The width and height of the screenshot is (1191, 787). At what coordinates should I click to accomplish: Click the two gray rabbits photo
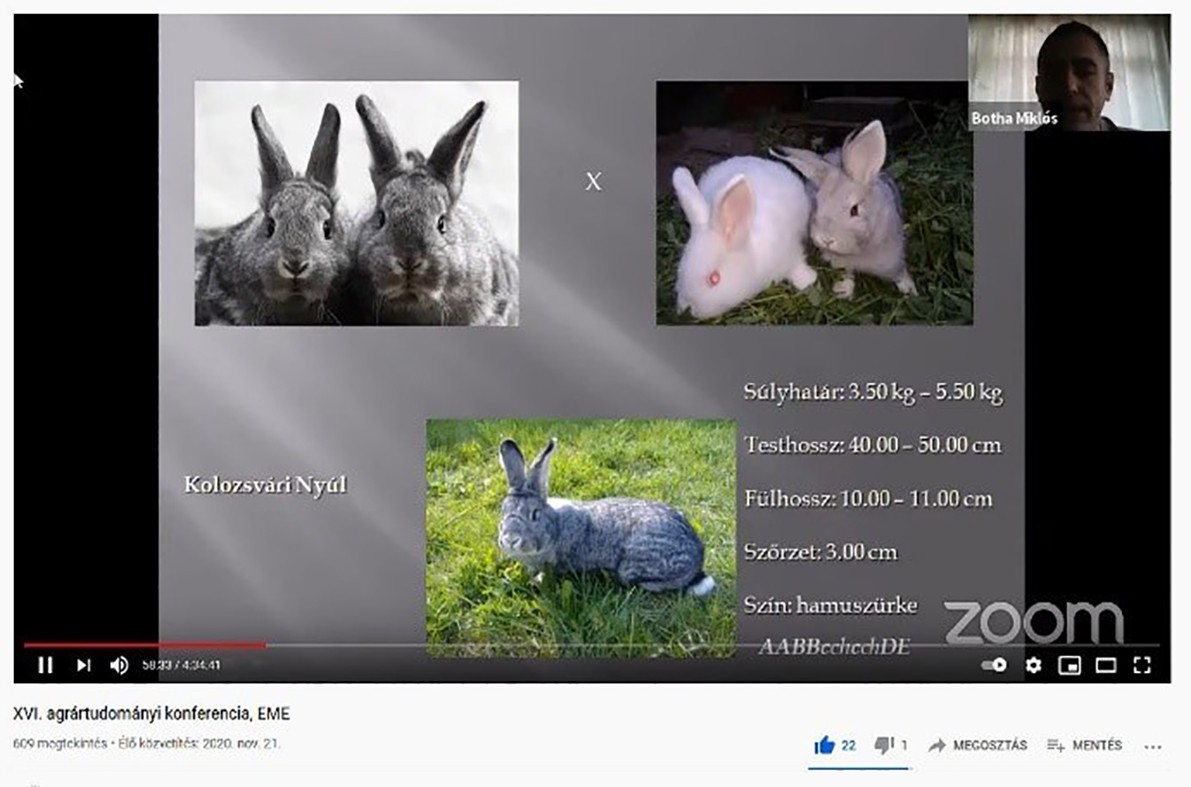click(356, 203)
